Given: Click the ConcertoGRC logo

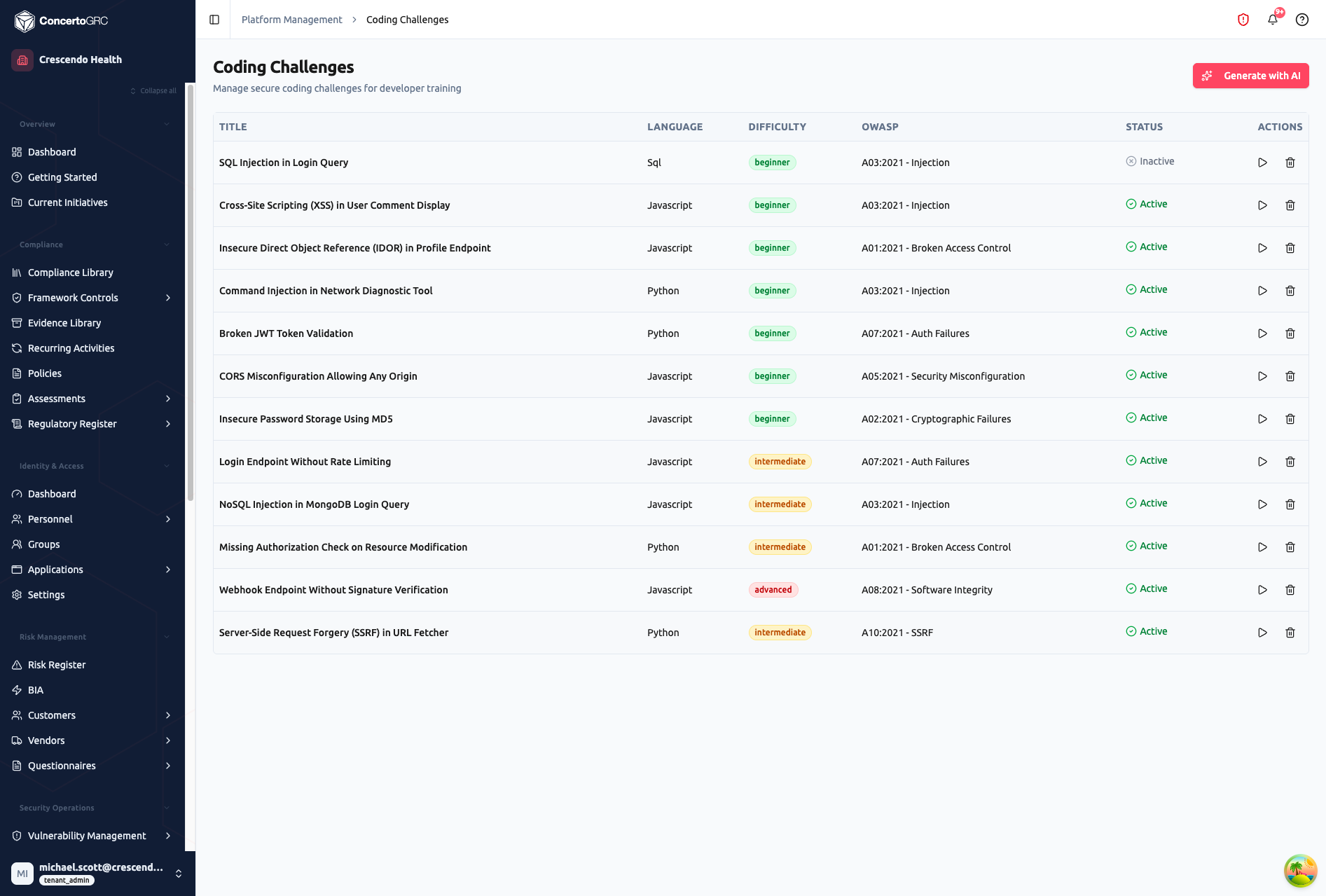Looking at the screenshot, I should (61, 21).
